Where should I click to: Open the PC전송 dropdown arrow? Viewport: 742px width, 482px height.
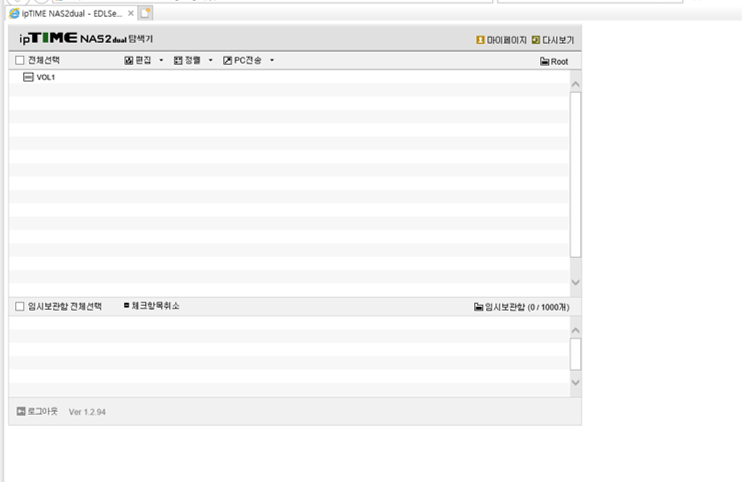pyautogui.click(x=272, y=60)
